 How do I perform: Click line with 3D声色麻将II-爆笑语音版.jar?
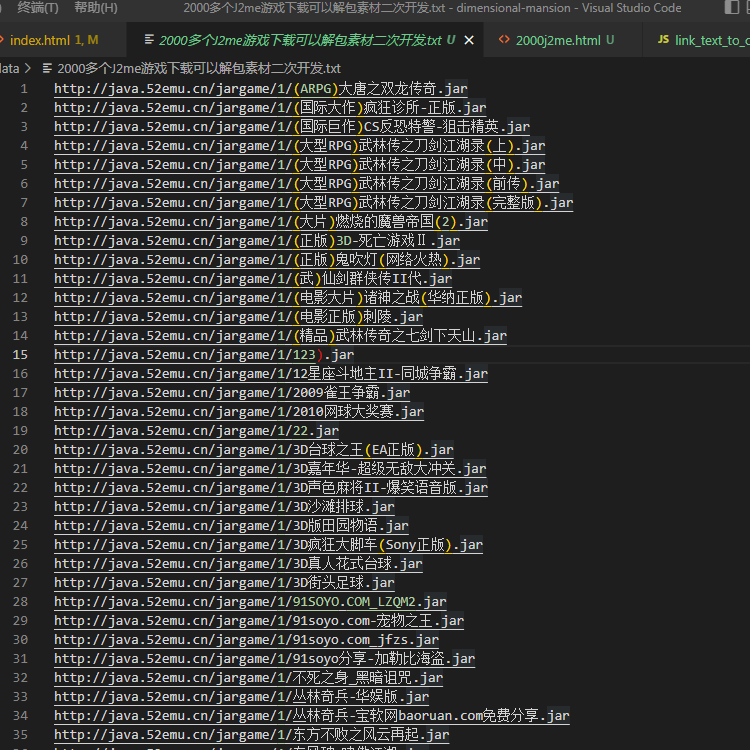(x=271, y=488)
